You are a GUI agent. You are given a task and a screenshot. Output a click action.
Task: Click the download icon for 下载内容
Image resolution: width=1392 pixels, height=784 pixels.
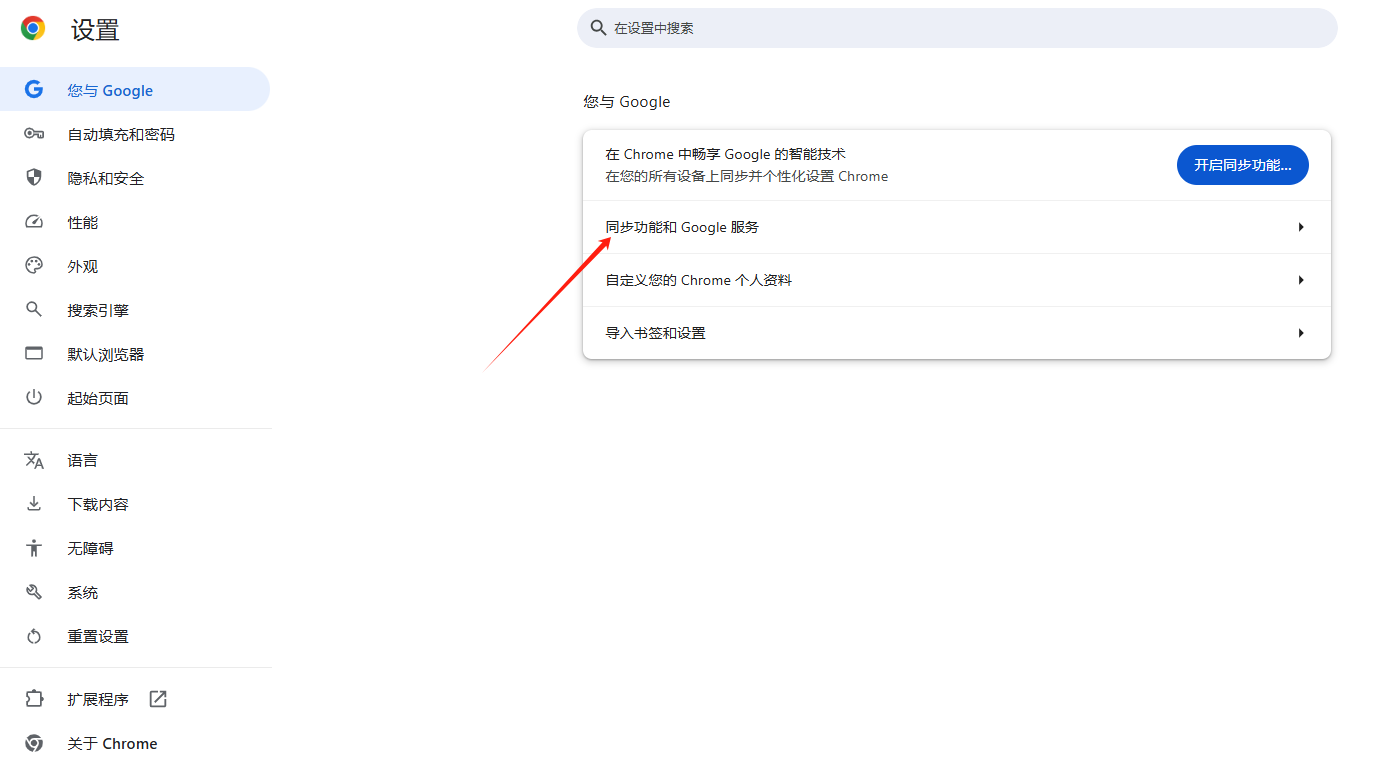coord(34,504)
